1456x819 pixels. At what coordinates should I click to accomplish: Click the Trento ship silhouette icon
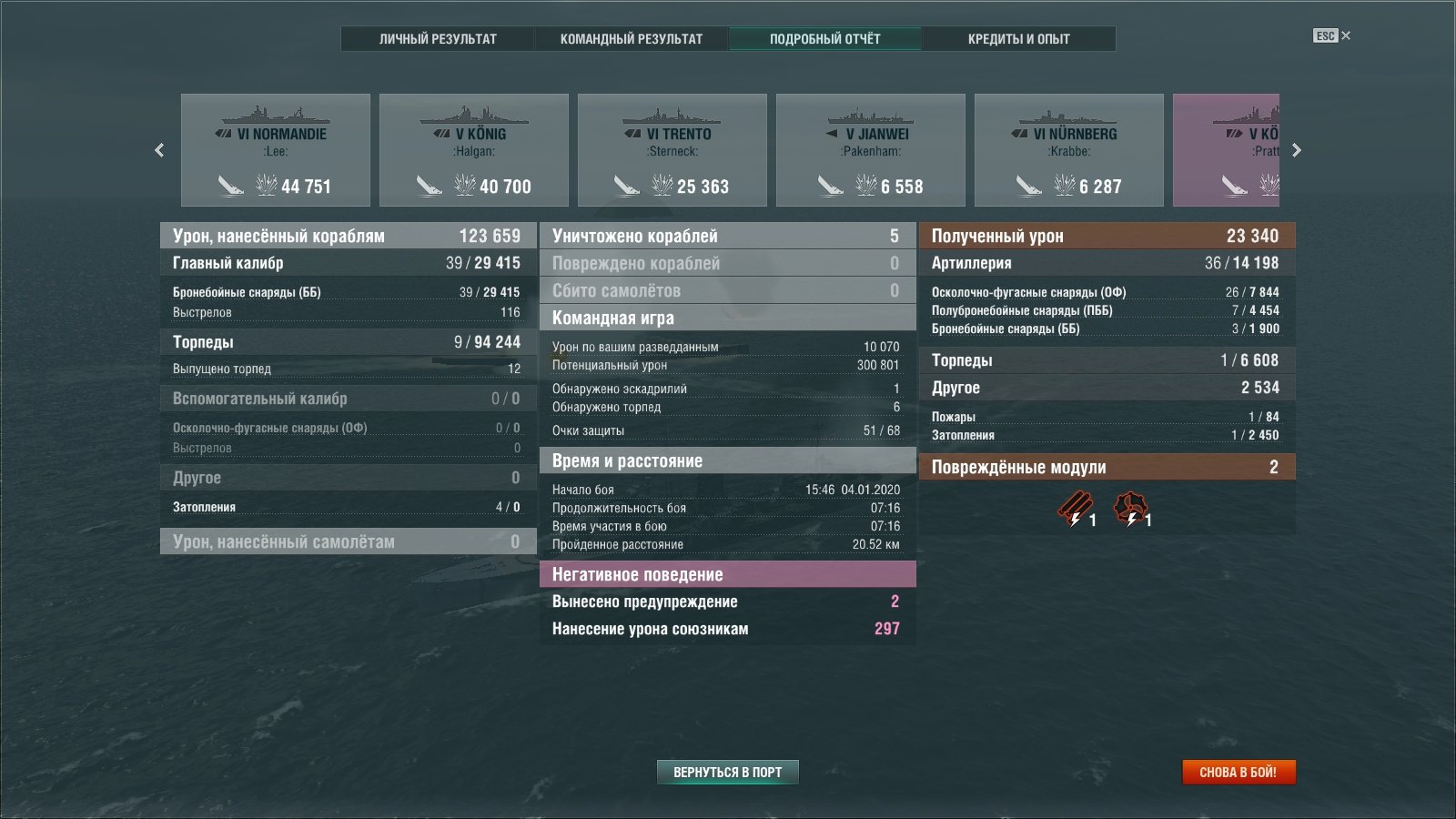pyautogui.click(x=672, y=116)
